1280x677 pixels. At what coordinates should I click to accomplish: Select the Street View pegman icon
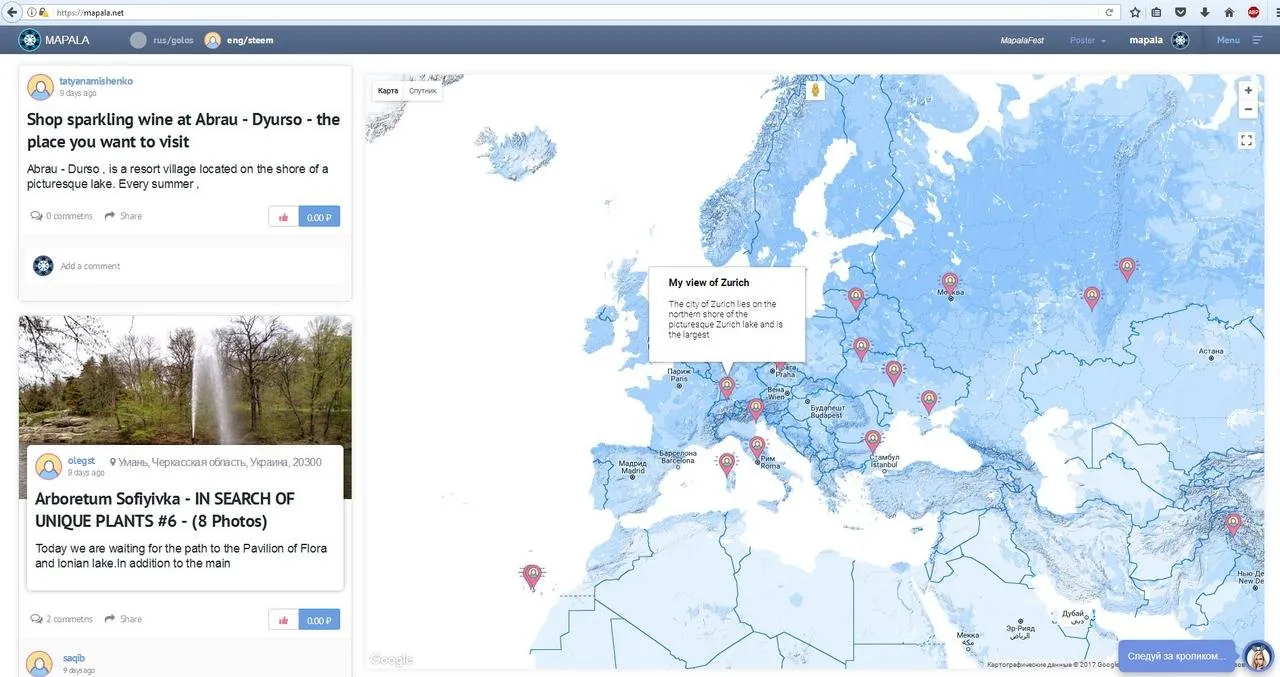816,91
